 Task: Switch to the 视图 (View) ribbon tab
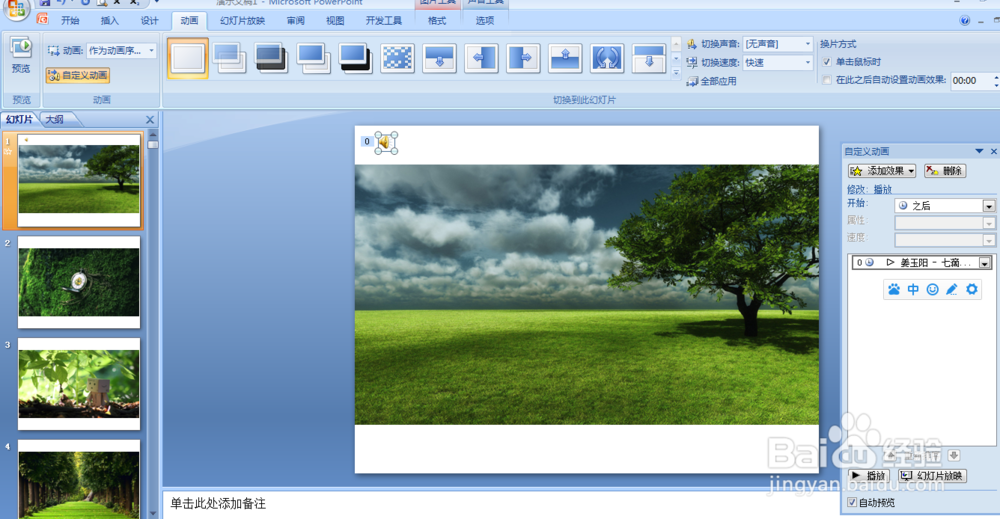point(335,20)
